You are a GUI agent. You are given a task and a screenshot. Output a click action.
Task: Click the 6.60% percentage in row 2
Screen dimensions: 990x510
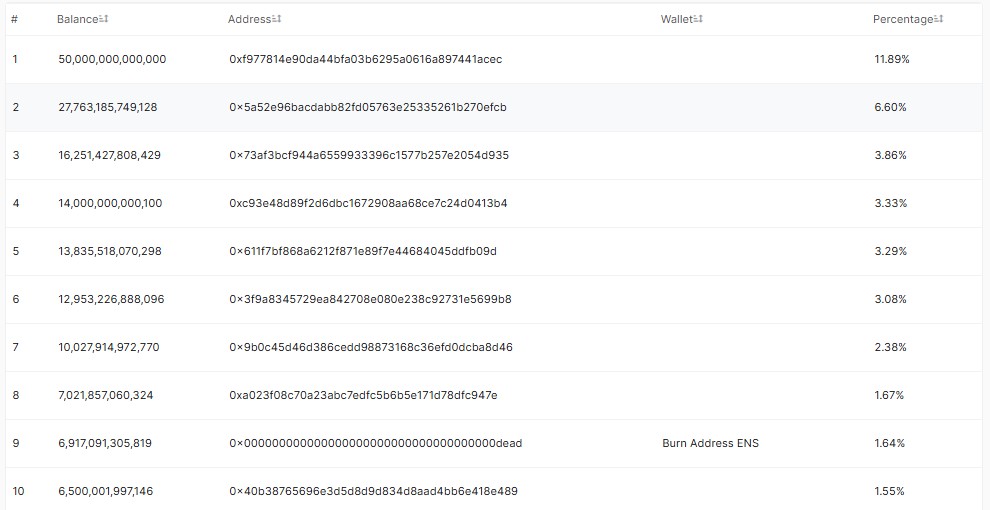(x=890, y=107)
